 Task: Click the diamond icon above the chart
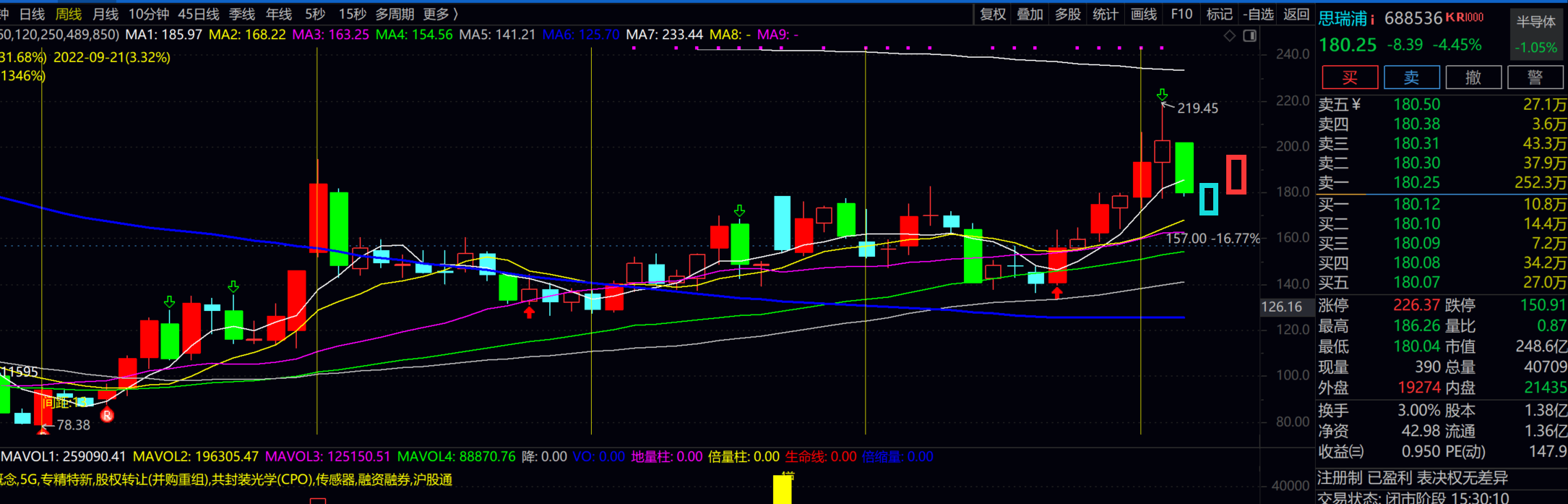point(1229,35)
